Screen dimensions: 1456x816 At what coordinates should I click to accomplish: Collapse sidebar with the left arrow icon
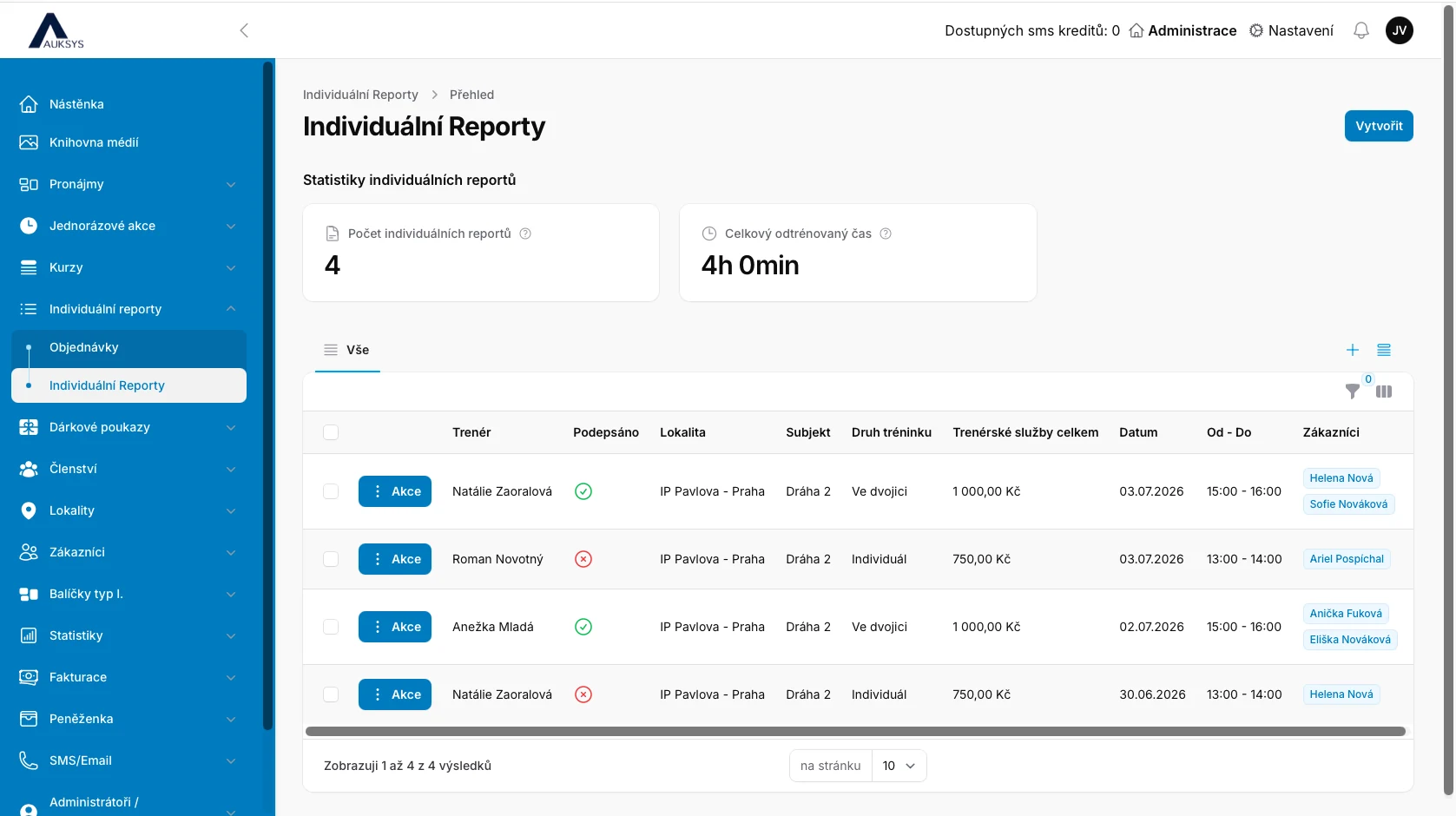click(x=244, y=30)
